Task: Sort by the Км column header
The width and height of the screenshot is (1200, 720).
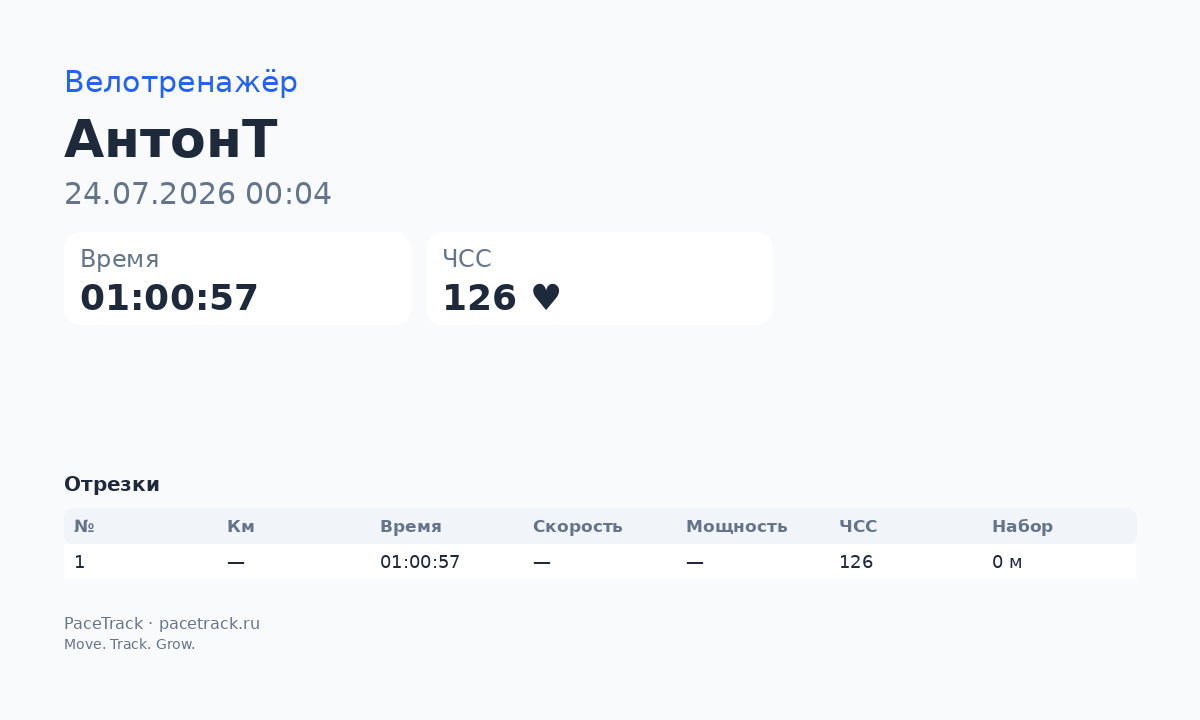Action: click(x=241, y=526)
